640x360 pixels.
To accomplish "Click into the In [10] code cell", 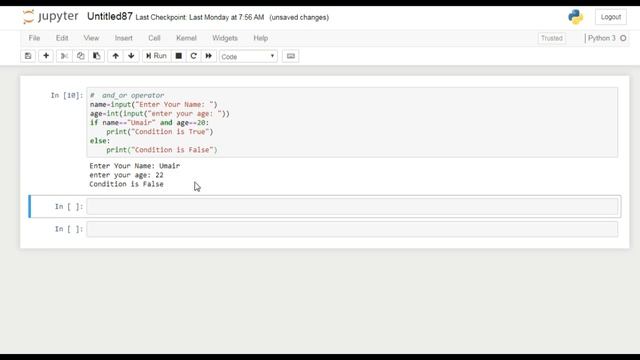I will [x=352, y=122].
